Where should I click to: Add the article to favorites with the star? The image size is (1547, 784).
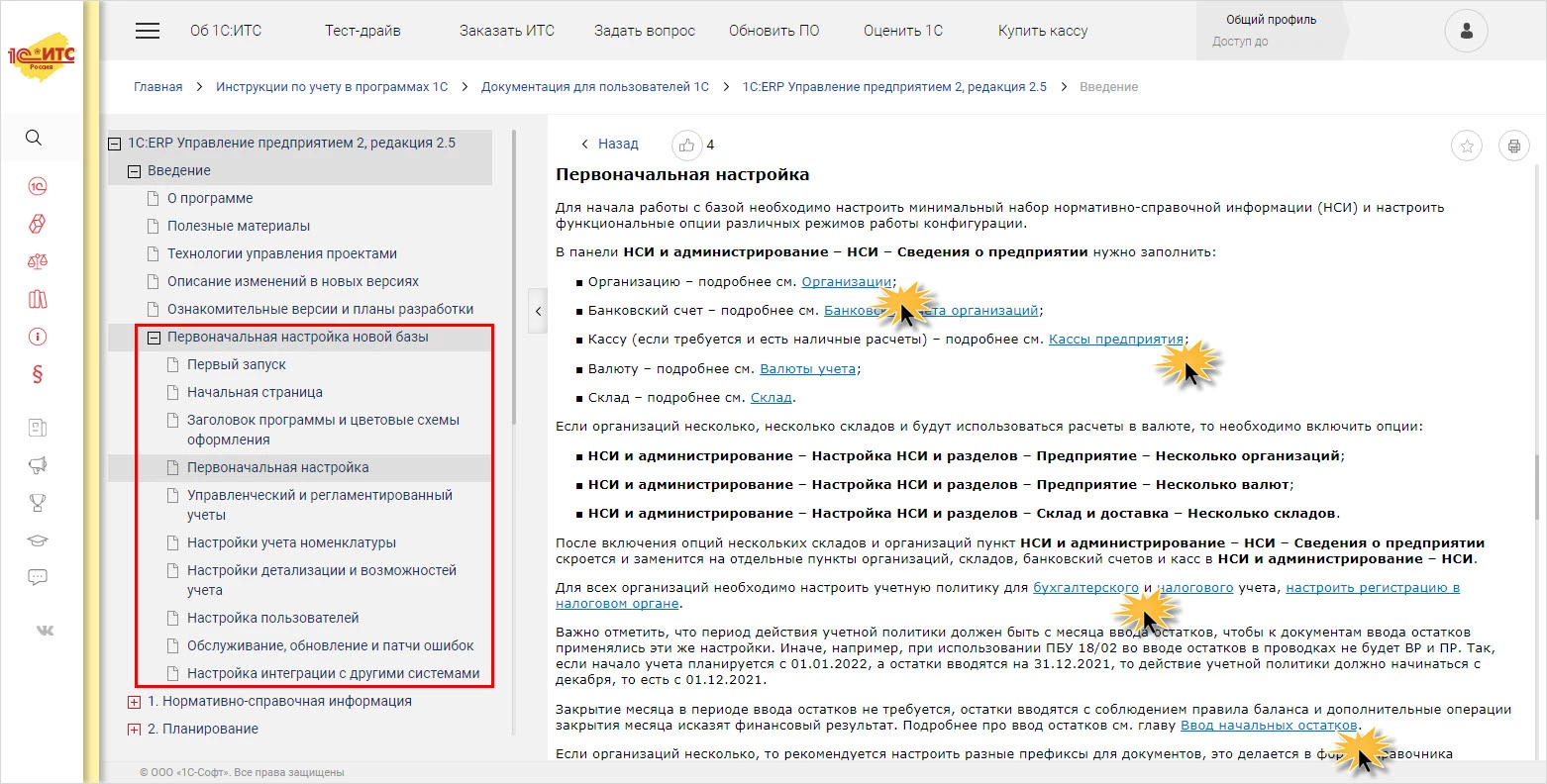pos(1467,147)
